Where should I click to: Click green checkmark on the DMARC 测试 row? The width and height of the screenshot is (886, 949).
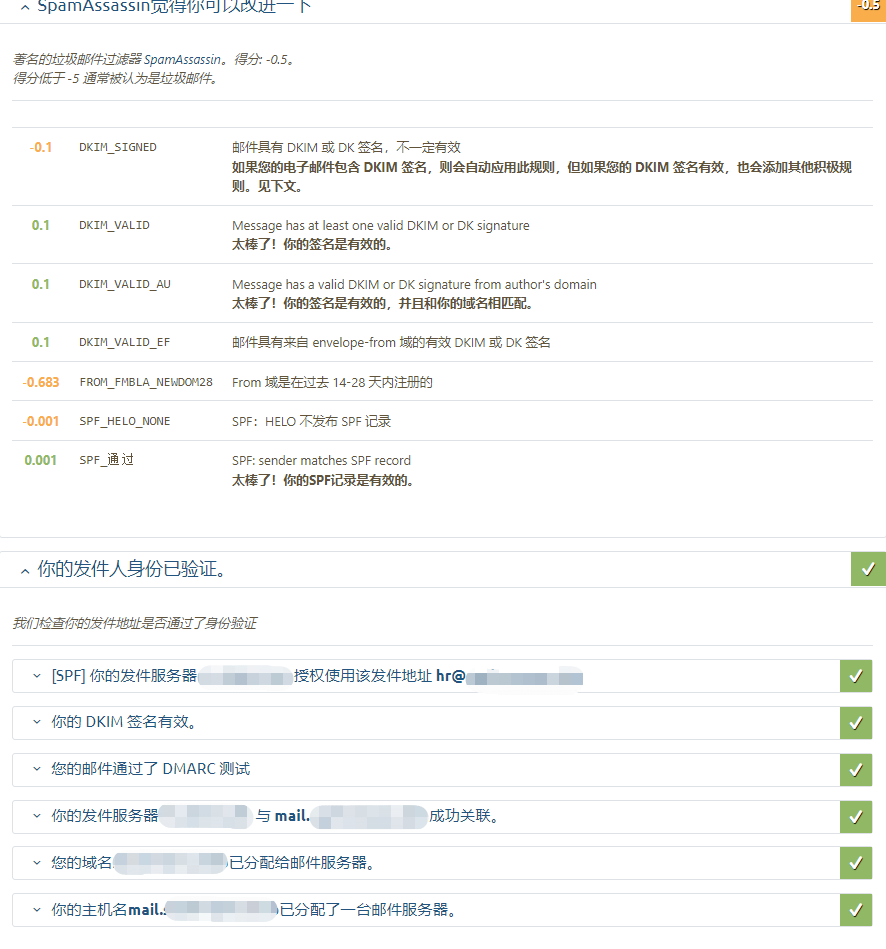856,770
